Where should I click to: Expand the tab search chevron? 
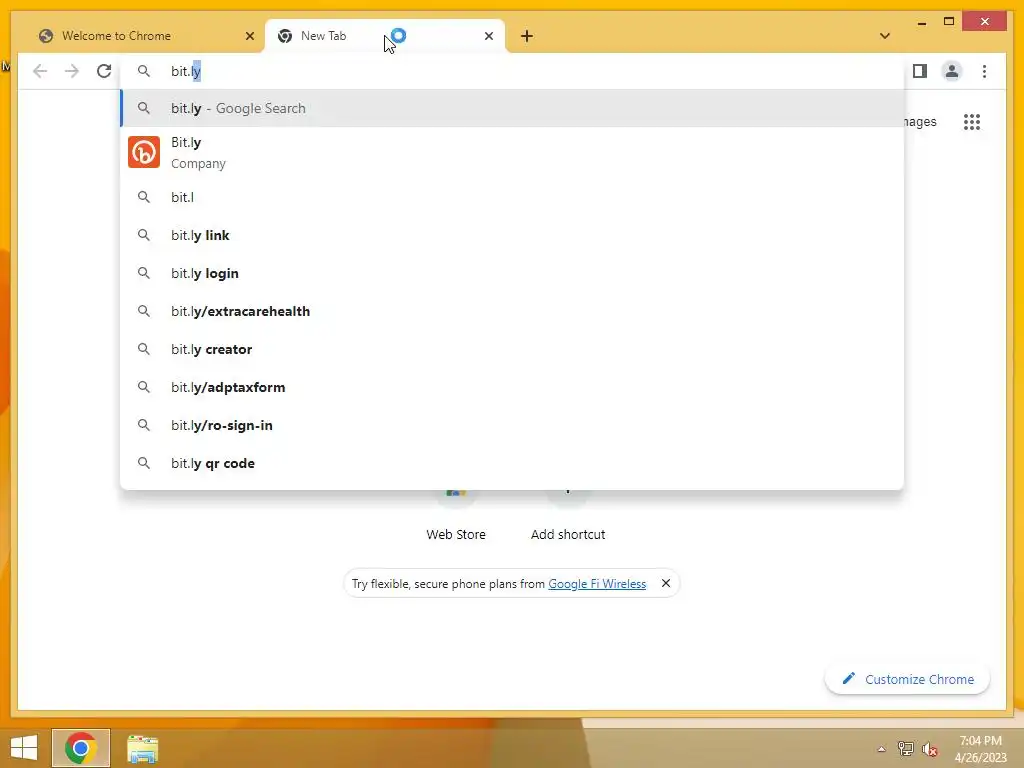(x=884, y=36)
